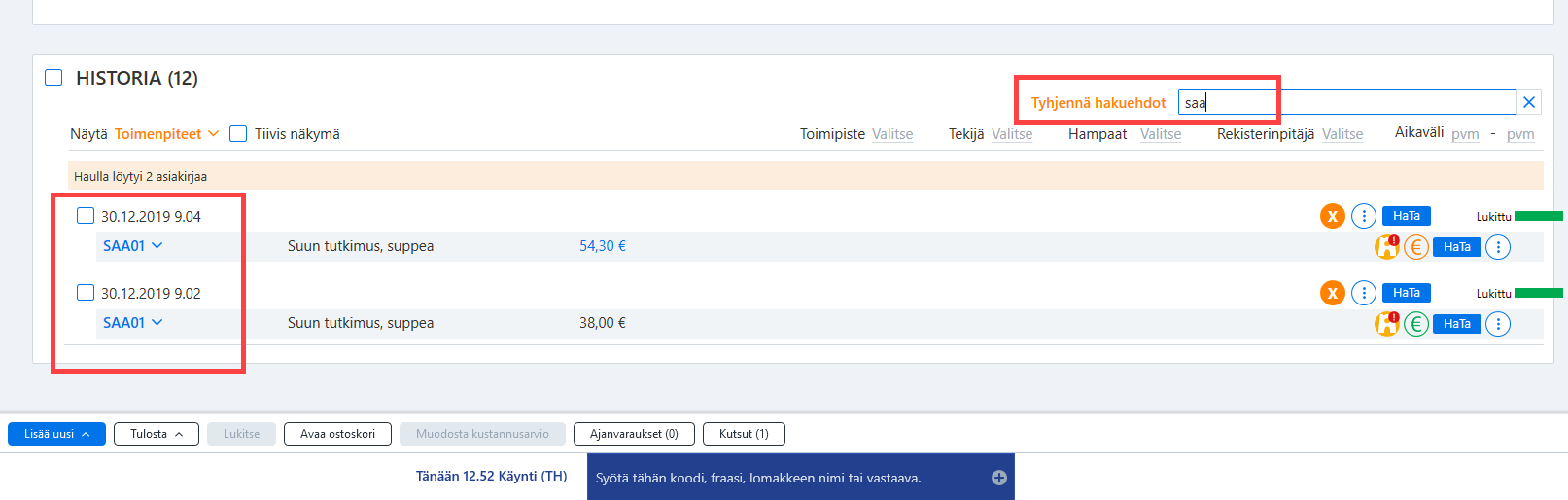Clear search field with the blue X icon

click(x=1529, y=102)
